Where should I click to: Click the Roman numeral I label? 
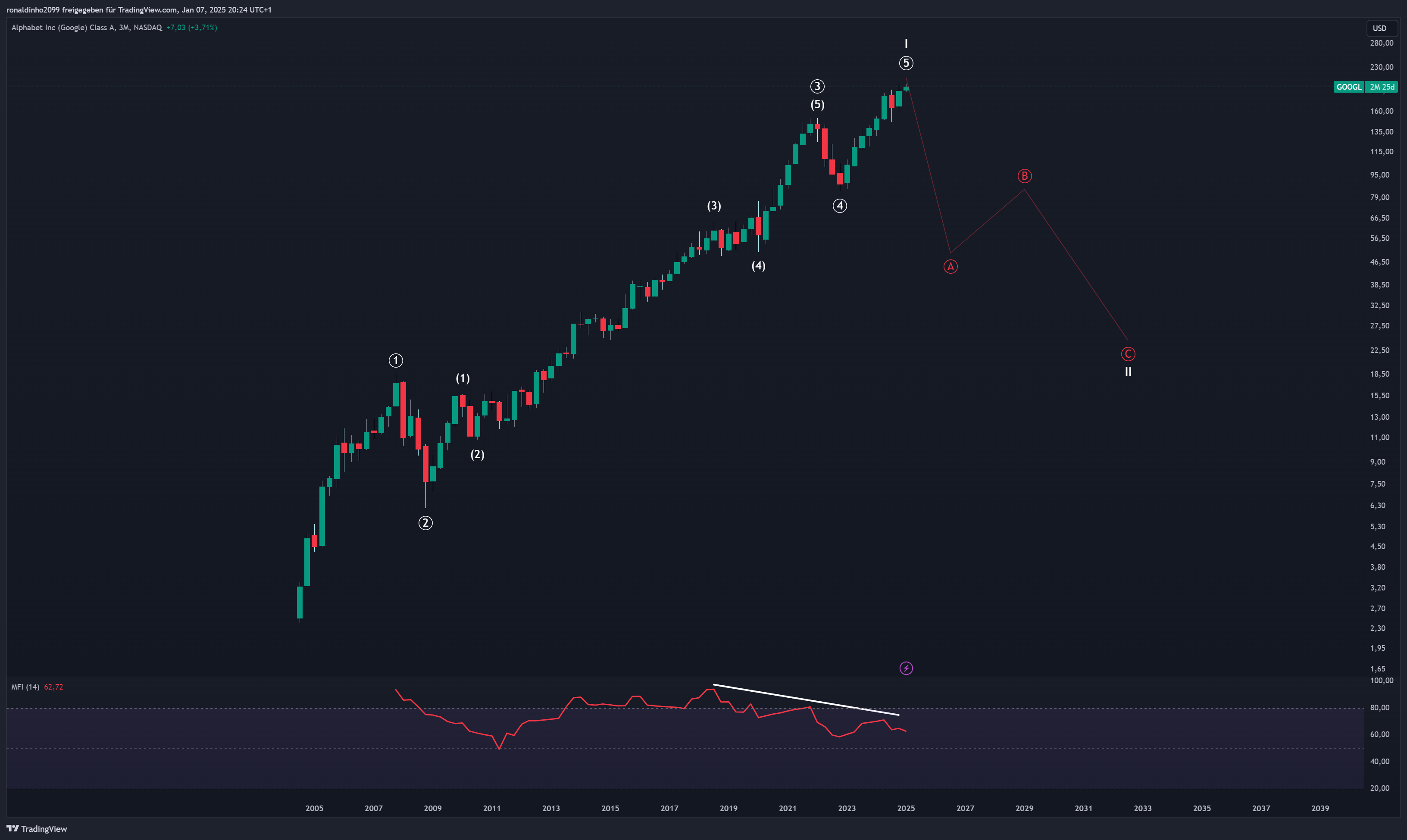[906, 44]
